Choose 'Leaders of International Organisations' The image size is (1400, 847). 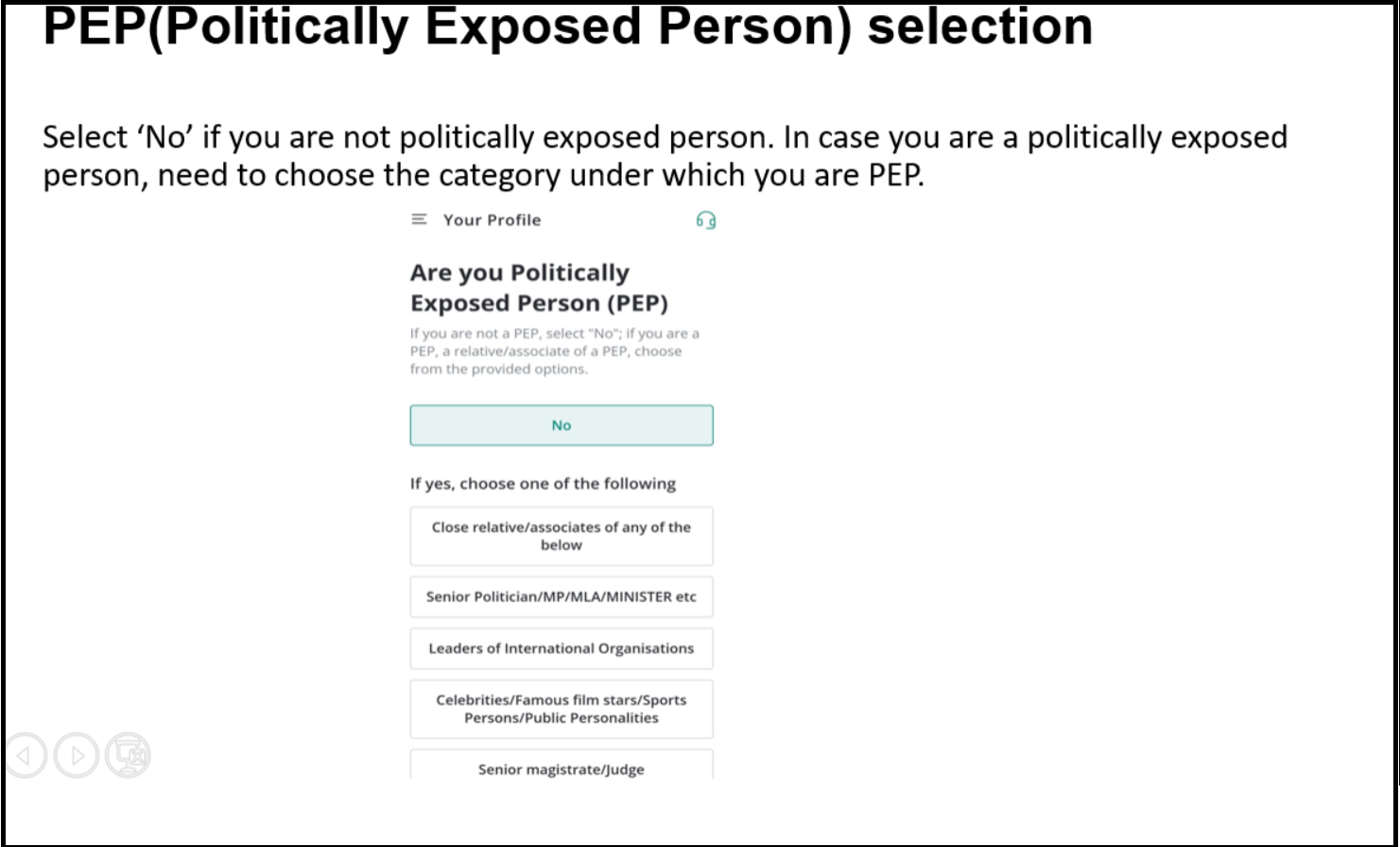pos(562,648)
